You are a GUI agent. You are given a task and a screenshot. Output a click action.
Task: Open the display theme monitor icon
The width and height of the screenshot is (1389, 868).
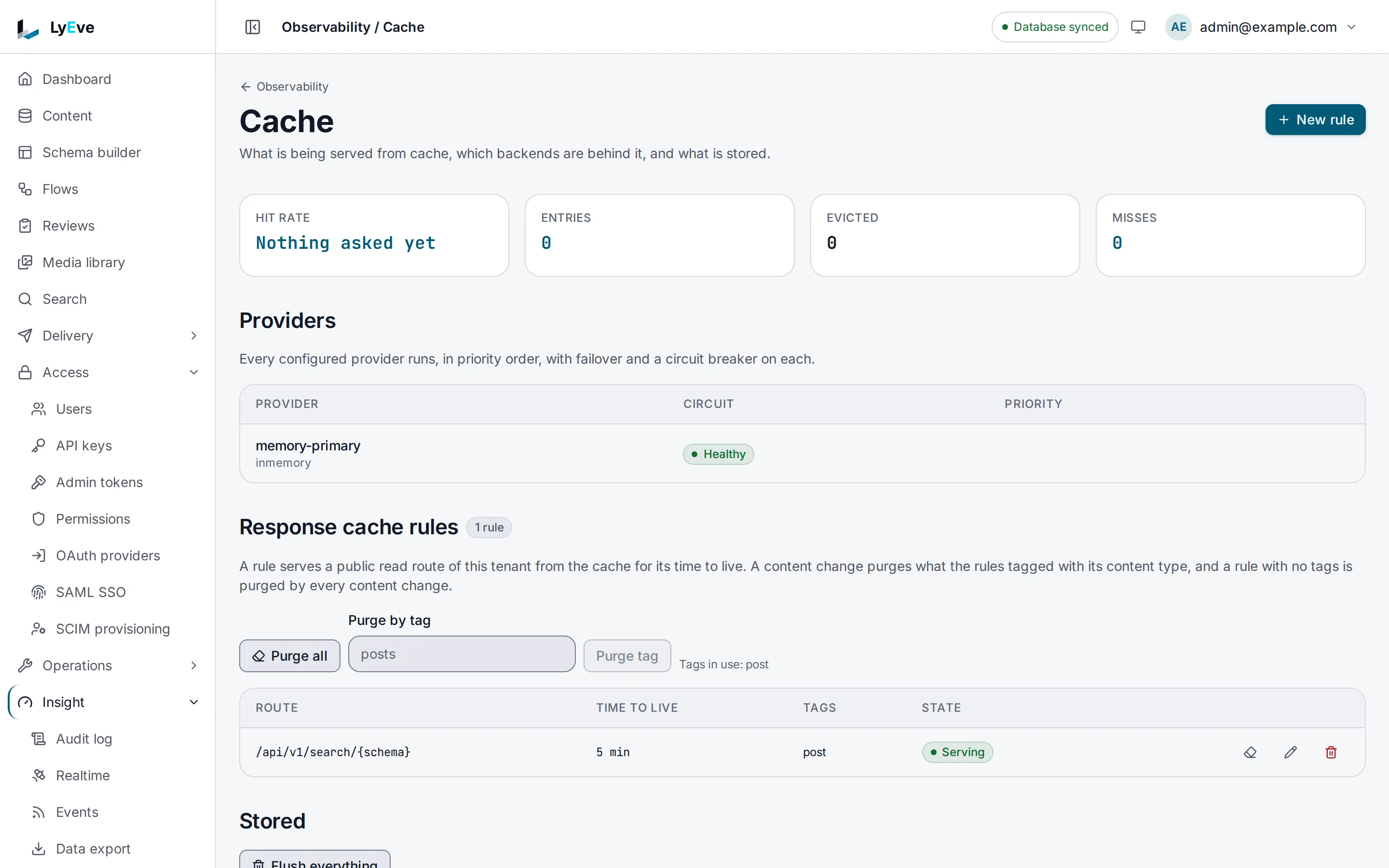point(1138,27)
